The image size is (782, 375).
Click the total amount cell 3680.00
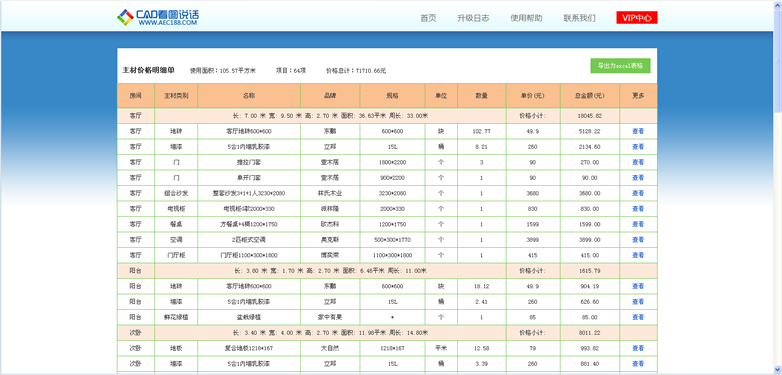pos(589,193)
